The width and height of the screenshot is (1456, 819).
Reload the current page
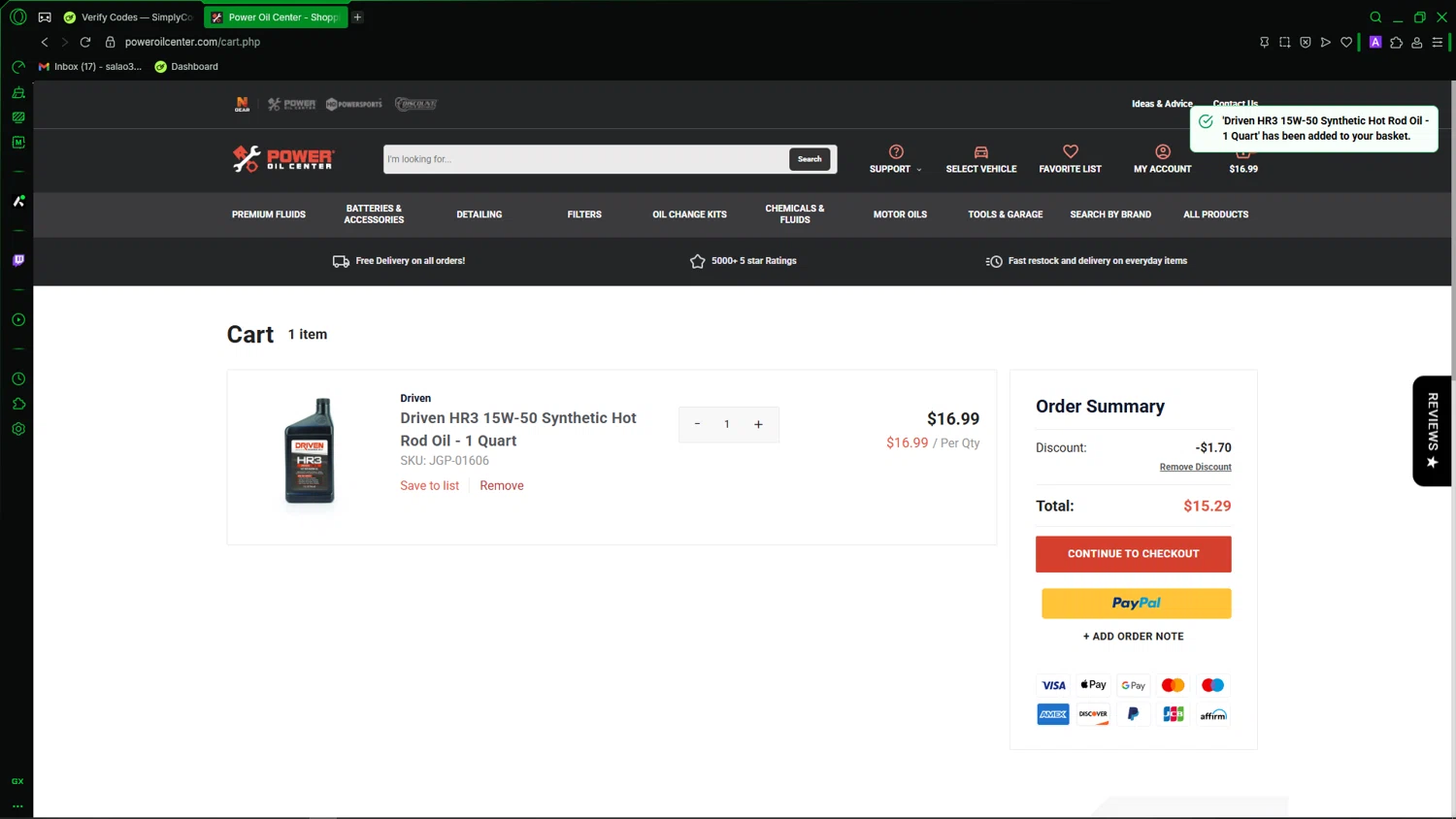[85, 42]
